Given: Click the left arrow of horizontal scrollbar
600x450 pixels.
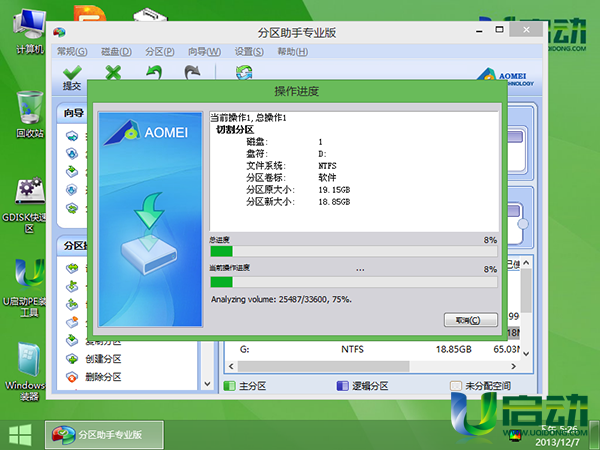Looking at the screenshot, I should [231, 366].
